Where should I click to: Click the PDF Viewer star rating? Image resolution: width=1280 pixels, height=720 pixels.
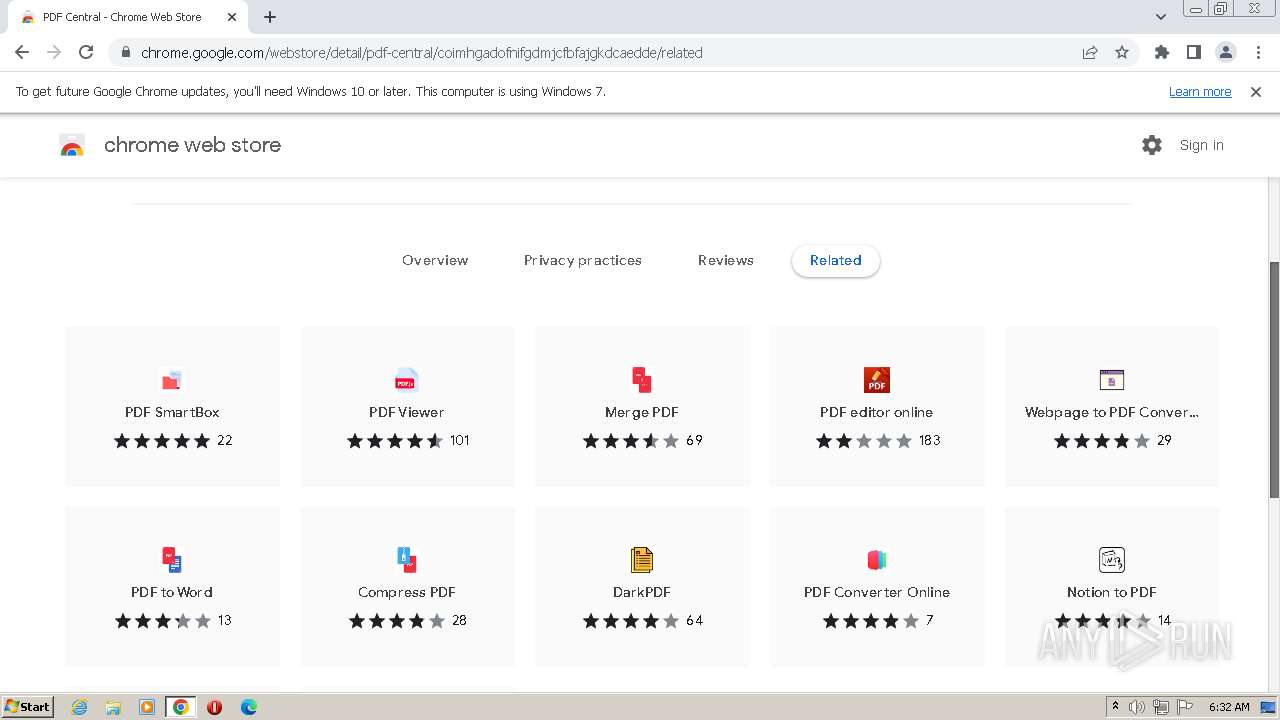395,441
